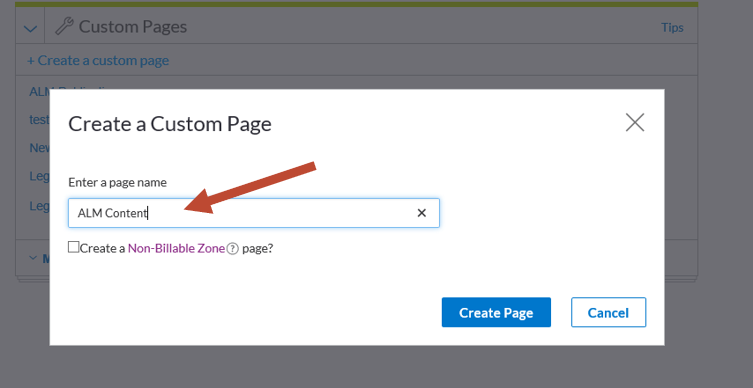The height and width of the screenshot is (388, 753).
Task: Click the wrench icon beside Custom Pages
Action: click(x=64, y=26)
